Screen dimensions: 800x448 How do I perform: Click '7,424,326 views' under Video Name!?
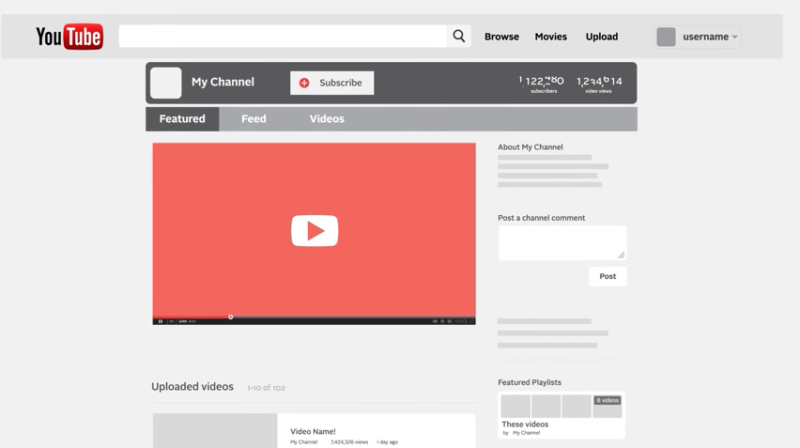pyautogui.click(x=349, y=442)
